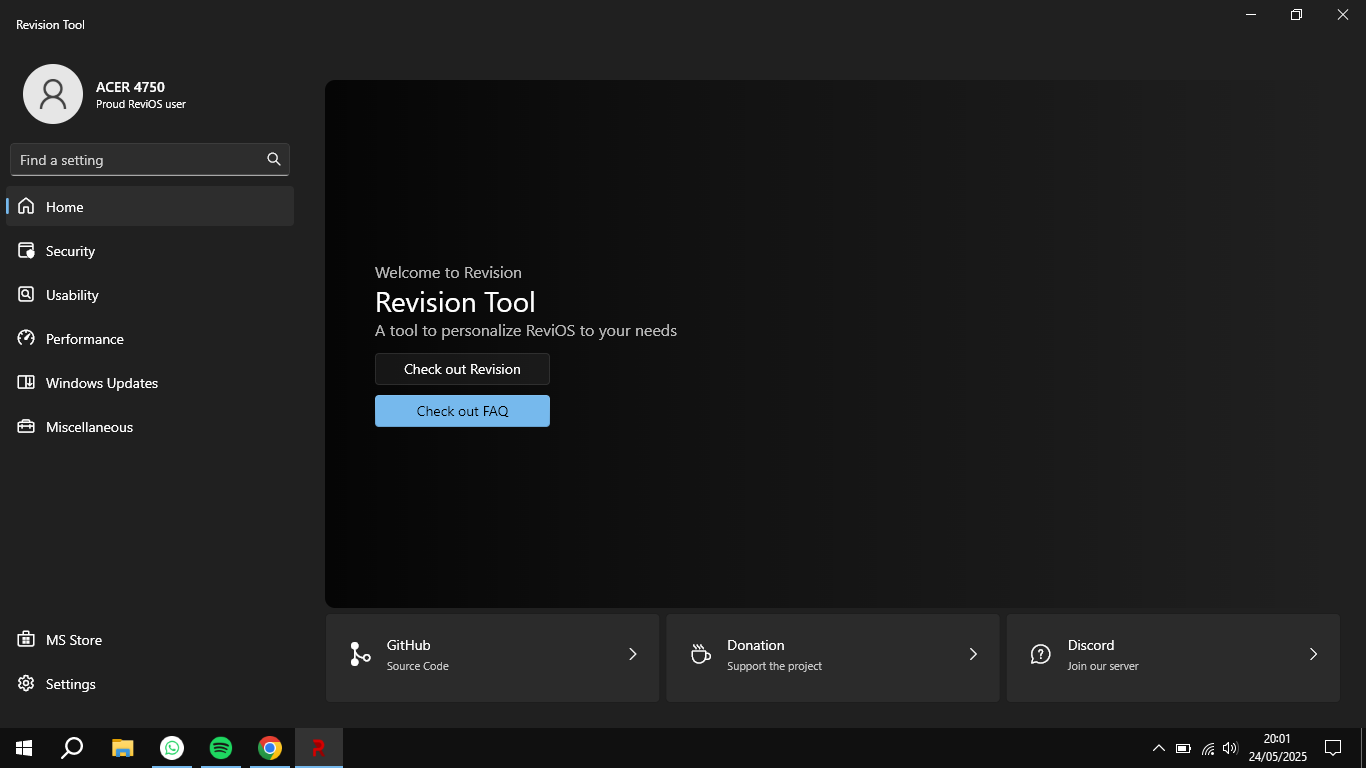This screenshot has width=1366, height=768.
Task: Open the MS Store page
Action: (150, 639)
